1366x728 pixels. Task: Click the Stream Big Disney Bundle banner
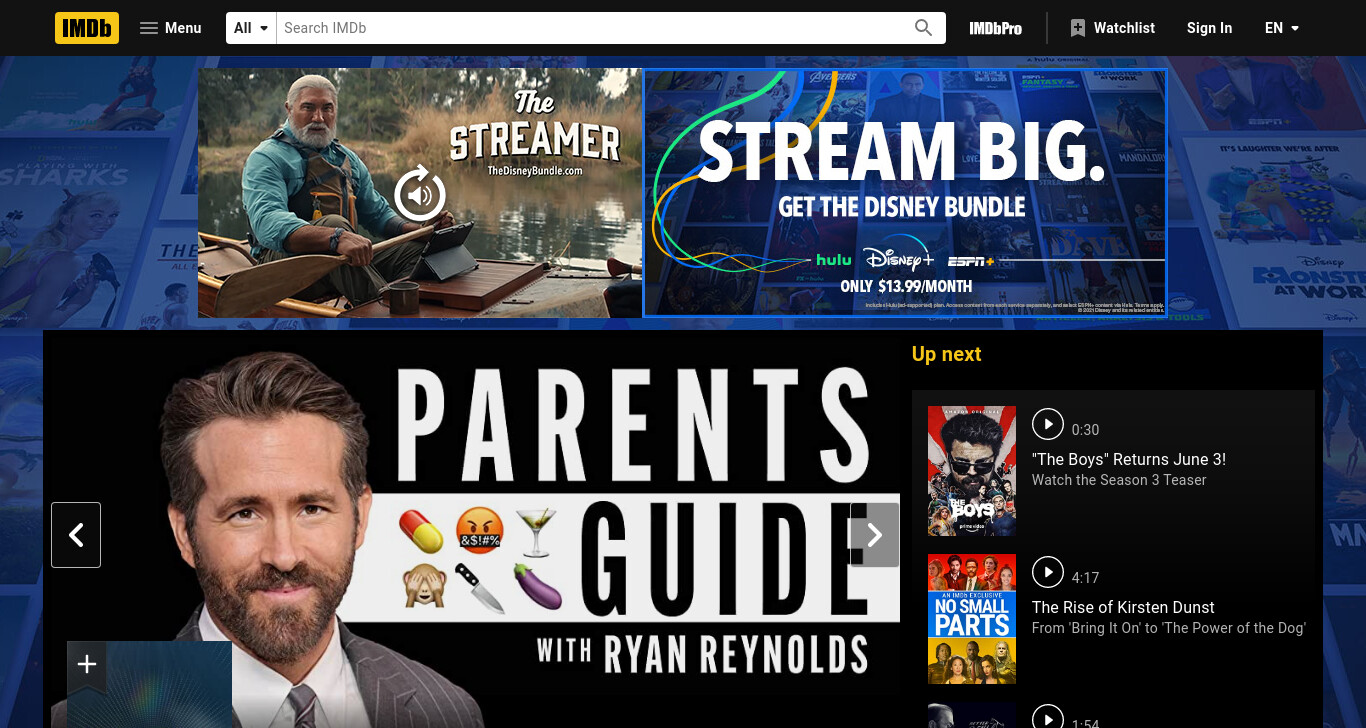click(x=905, y=193)
